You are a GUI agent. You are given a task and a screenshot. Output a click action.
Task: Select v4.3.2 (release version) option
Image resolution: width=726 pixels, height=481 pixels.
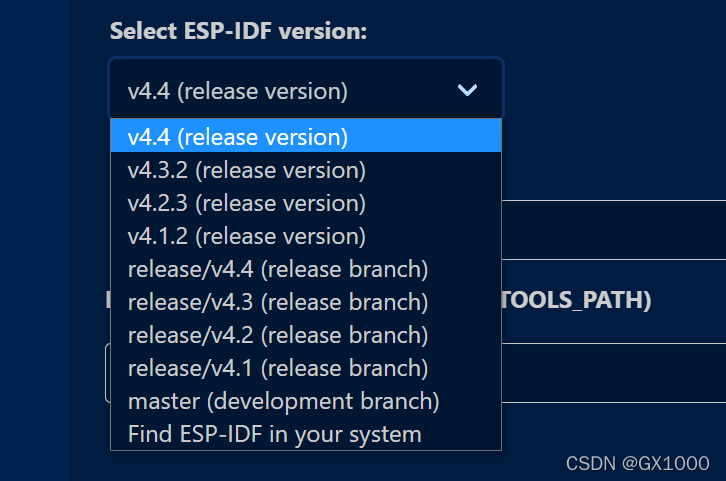pyautogui.click(x=306, y=169)
